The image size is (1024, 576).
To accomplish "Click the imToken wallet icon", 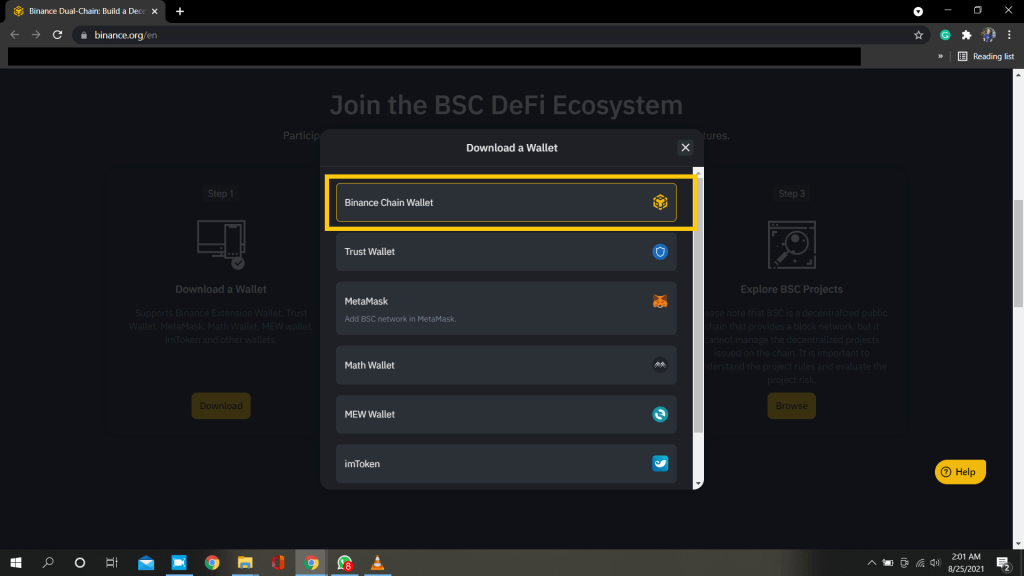I will pyautogui.click(x=659, y=464).
